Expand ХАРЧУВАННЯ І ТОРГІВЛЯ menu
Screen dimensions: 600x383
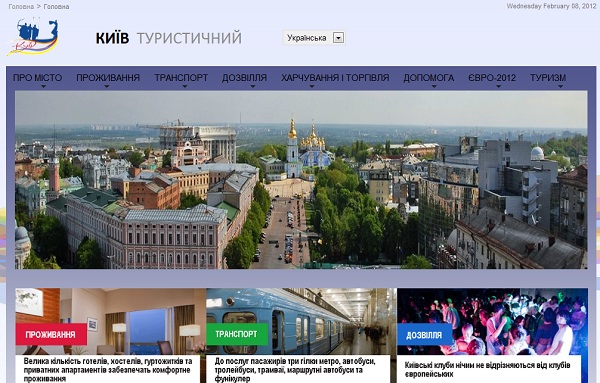click(x=335, y=78)
